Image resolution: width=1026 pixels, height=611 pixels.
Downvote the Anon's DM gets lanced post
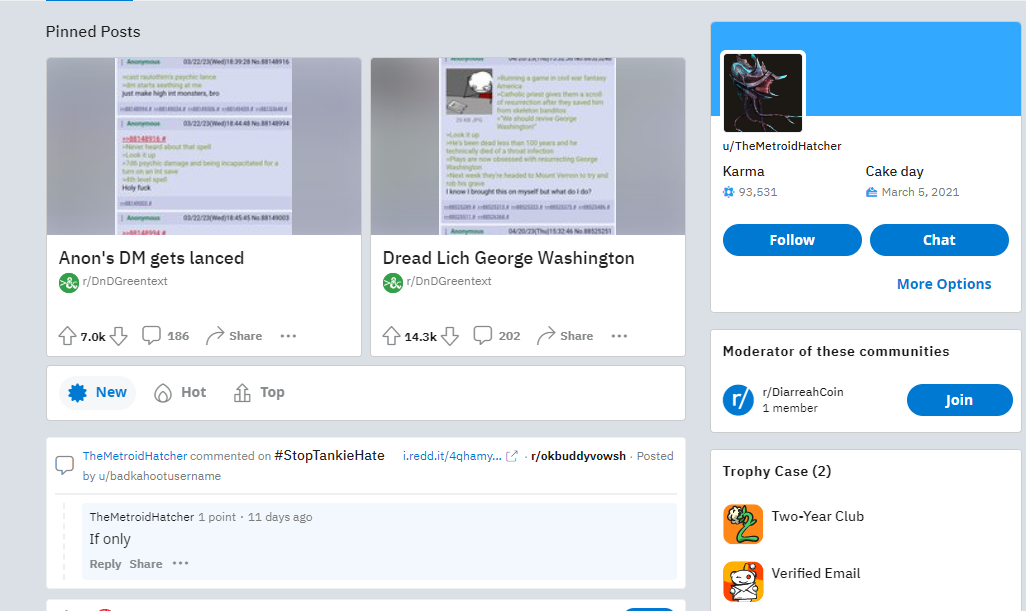click(x=118, y=336)
